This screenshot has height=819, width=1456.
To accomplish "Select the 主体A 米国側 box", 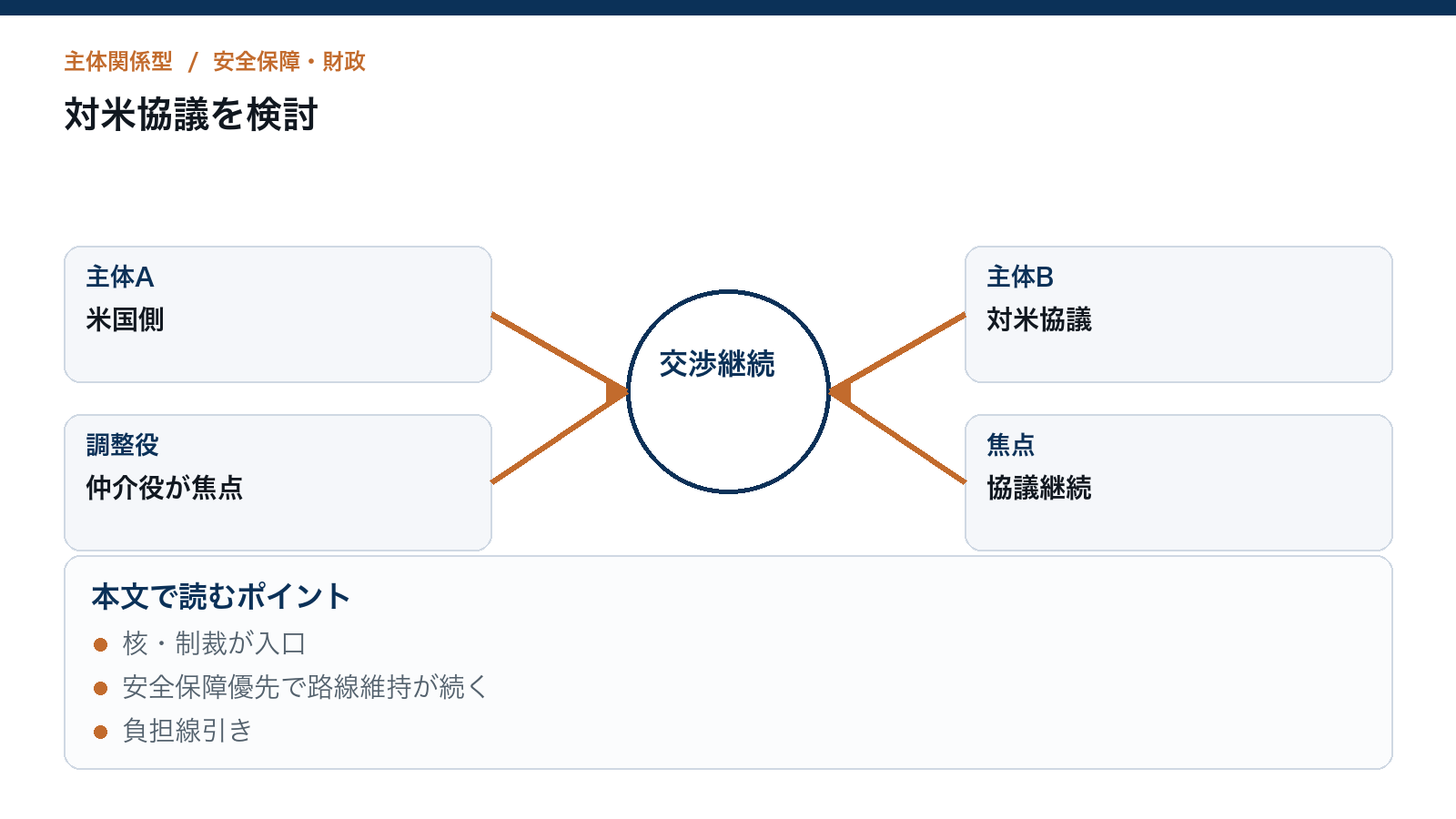I will click(278, 314).
